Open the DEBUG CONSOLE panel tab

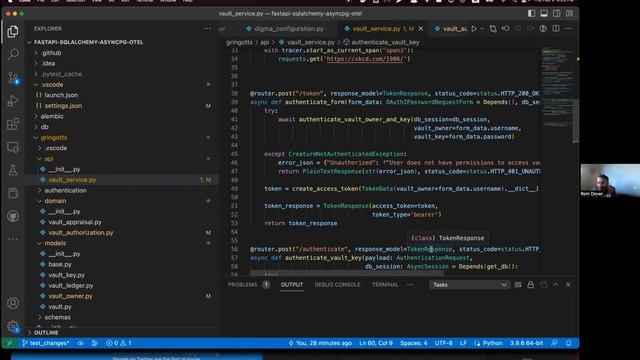[337, 284]
